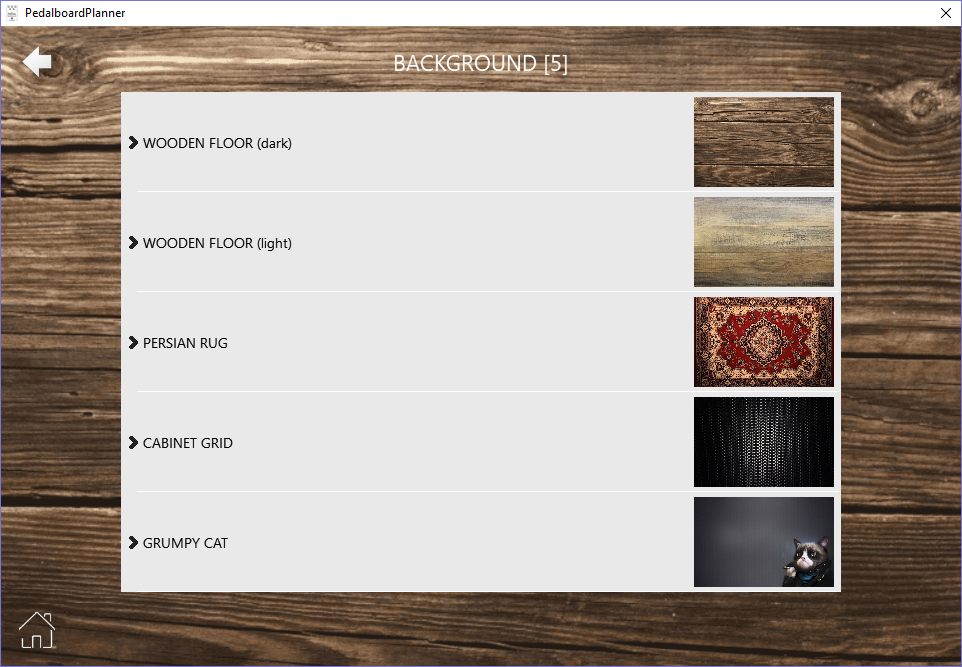Image resolution: width=962 pixels, height=667 pixels.
Task: Click the light wooden floor thumbnail
Action: [764, 242]
